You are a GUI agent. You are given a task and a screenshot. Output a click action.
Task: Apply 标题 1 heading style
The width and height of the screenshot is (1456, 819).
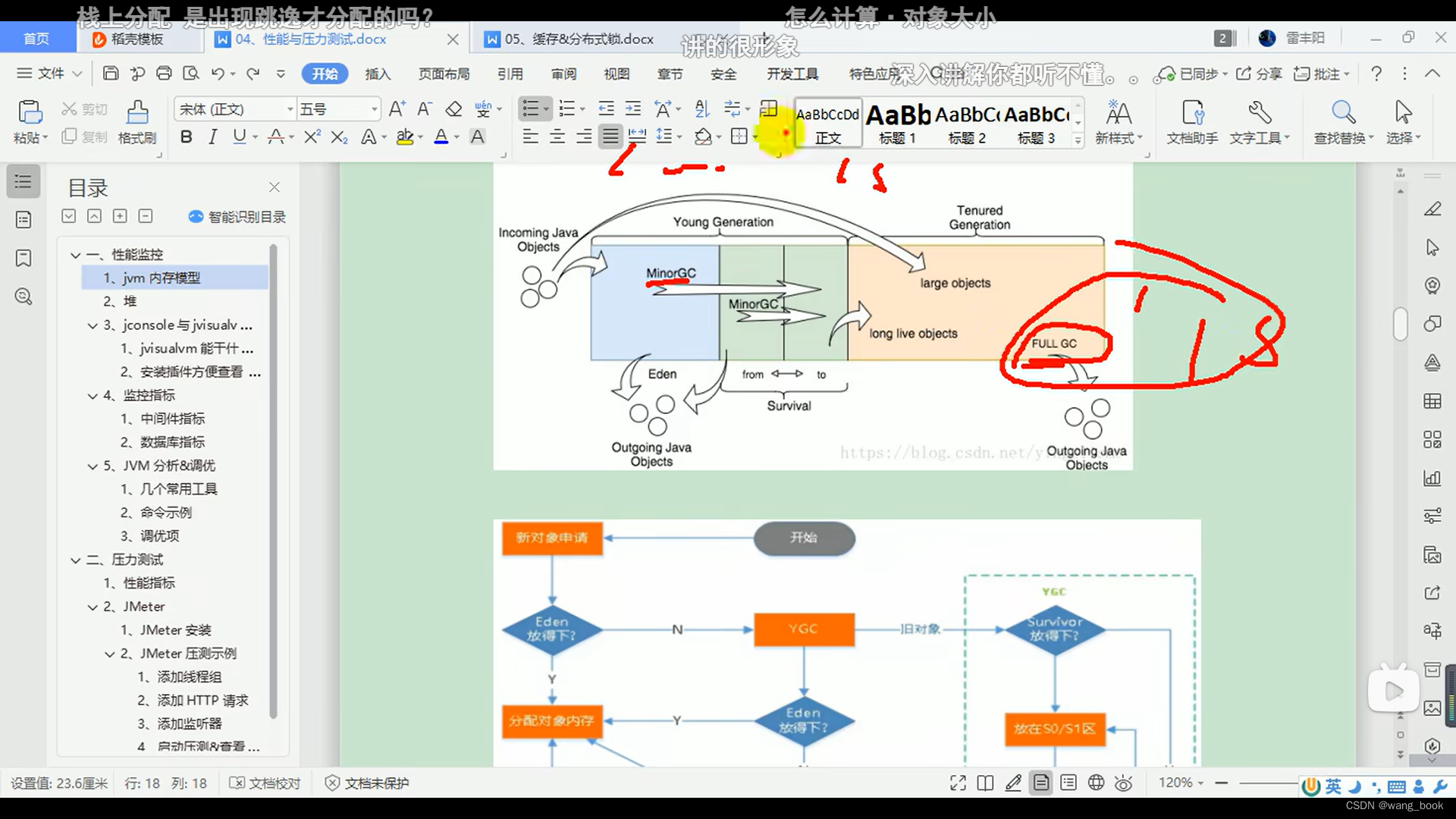(898, 124)
